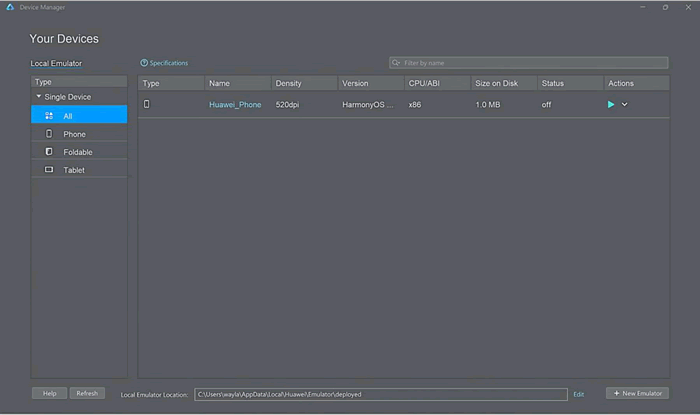
Task: Sort by the Version column header
Action: (x=371, y=83)
